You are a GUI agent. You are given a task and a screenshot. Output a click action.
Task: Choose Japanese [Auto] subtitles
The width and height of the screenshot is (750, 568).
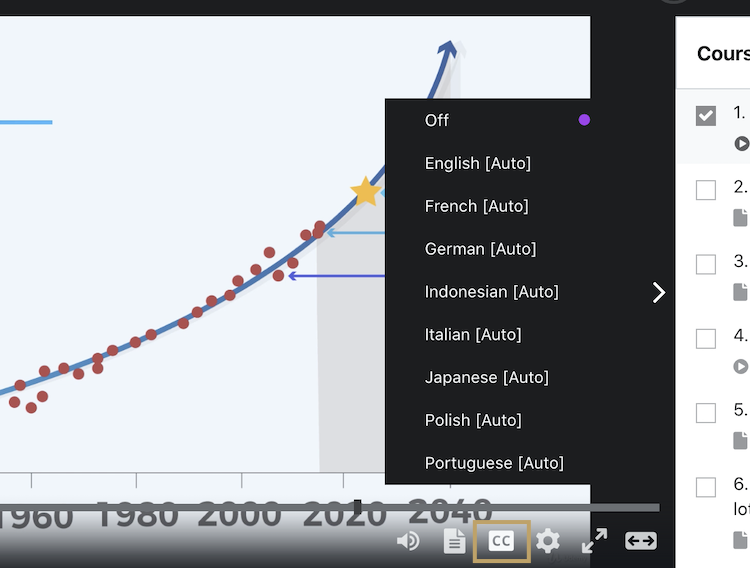pyautogui.click(x=486, y=377)
